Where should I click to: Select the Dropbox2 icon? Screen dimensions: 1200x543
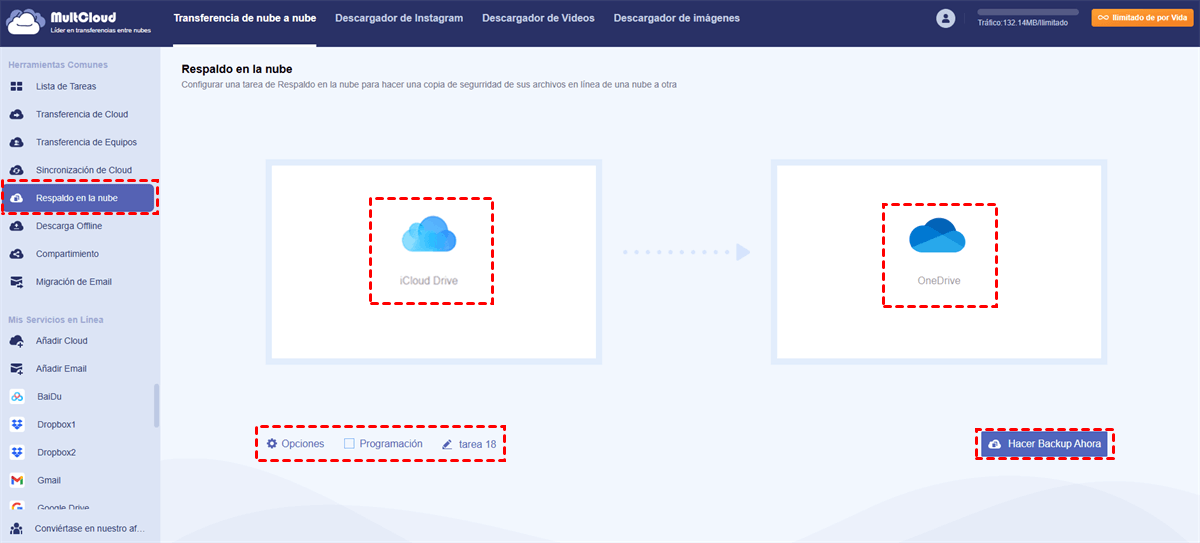(17, 453)
